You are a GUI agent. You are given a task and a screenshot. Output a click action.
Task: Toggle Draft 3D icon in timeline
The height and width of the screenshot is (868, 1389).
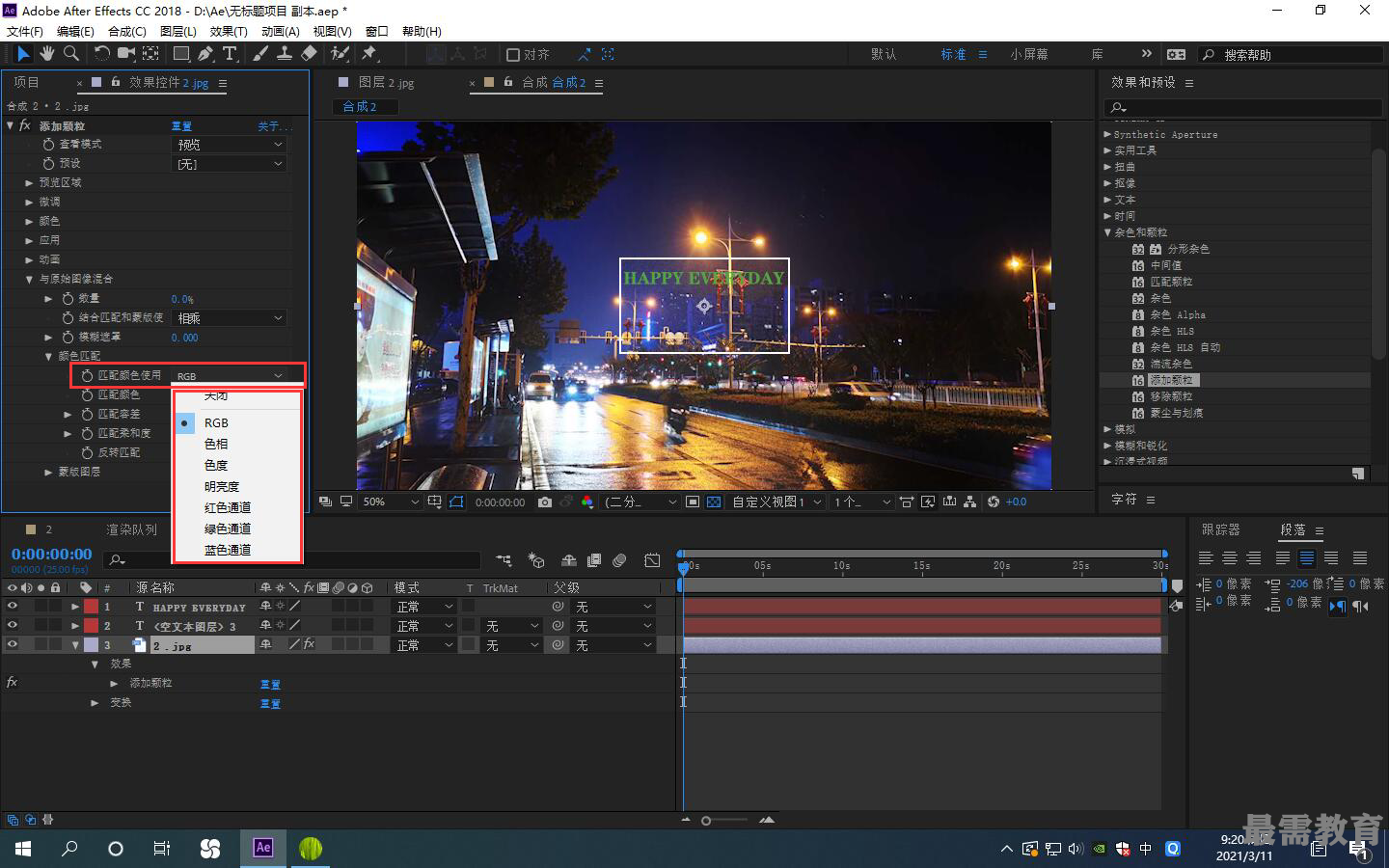tap(536, 560)
